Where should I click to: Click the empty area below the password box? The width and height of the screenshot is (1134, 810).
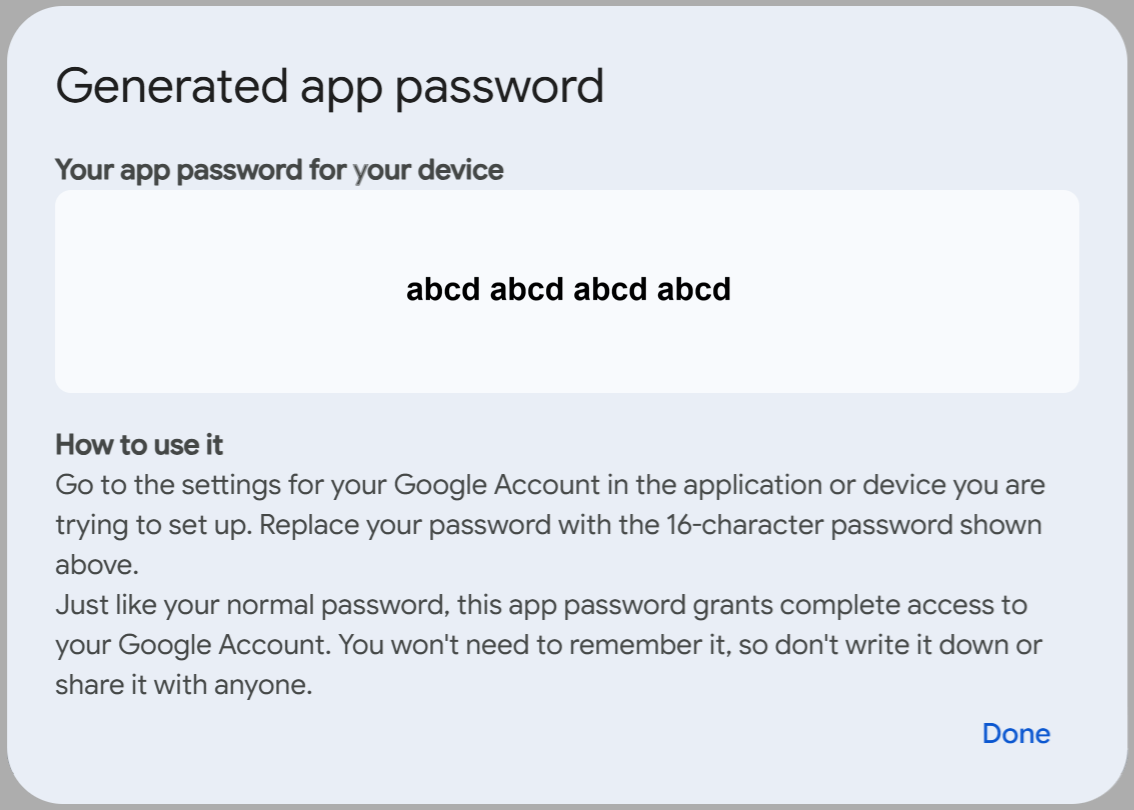click(567, 415)
